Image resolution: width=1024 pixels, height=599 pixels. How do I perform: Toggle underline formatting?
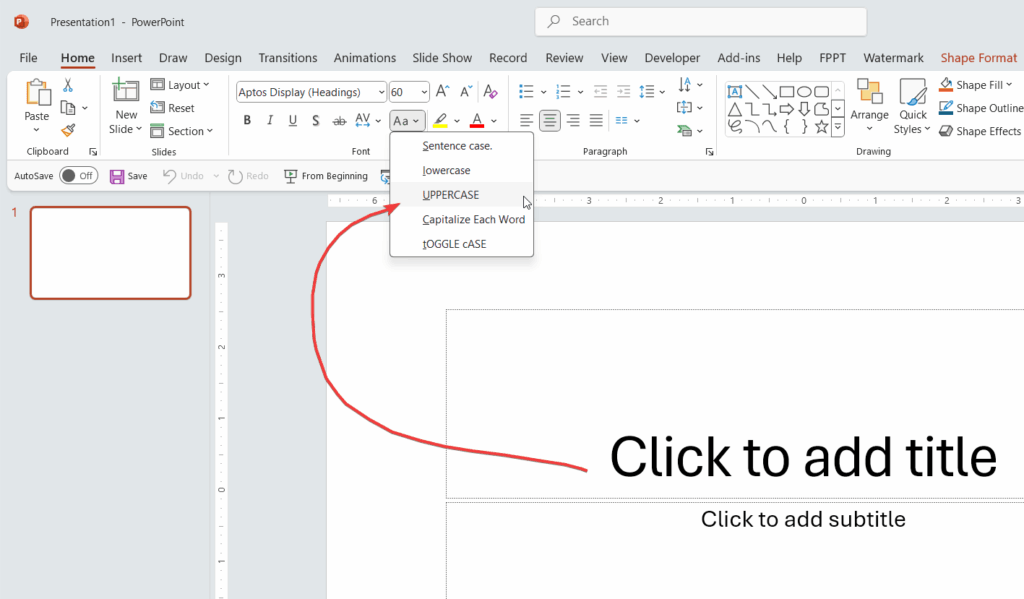(293, 121)
